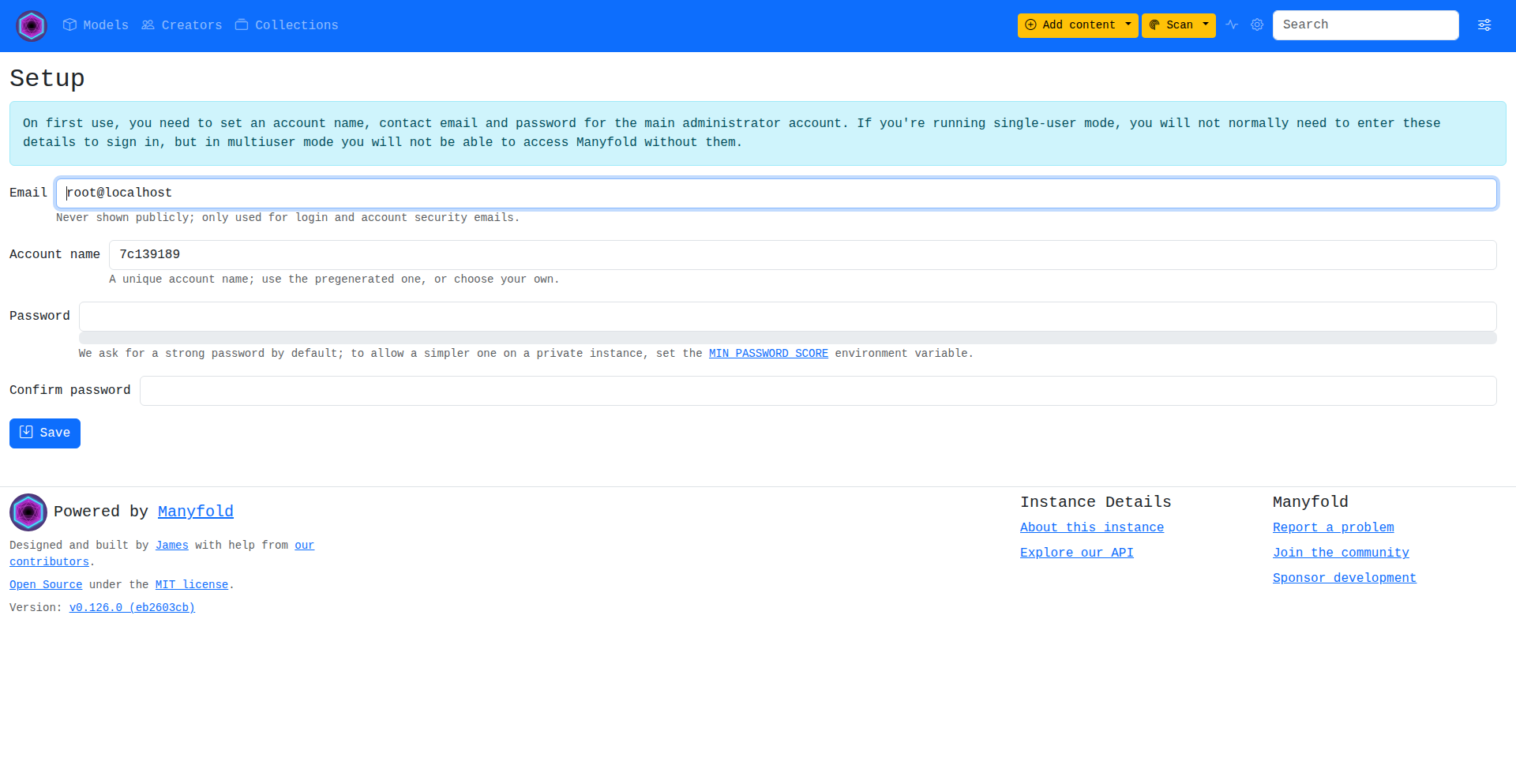Click into the Account name field

tap(802, 255)
